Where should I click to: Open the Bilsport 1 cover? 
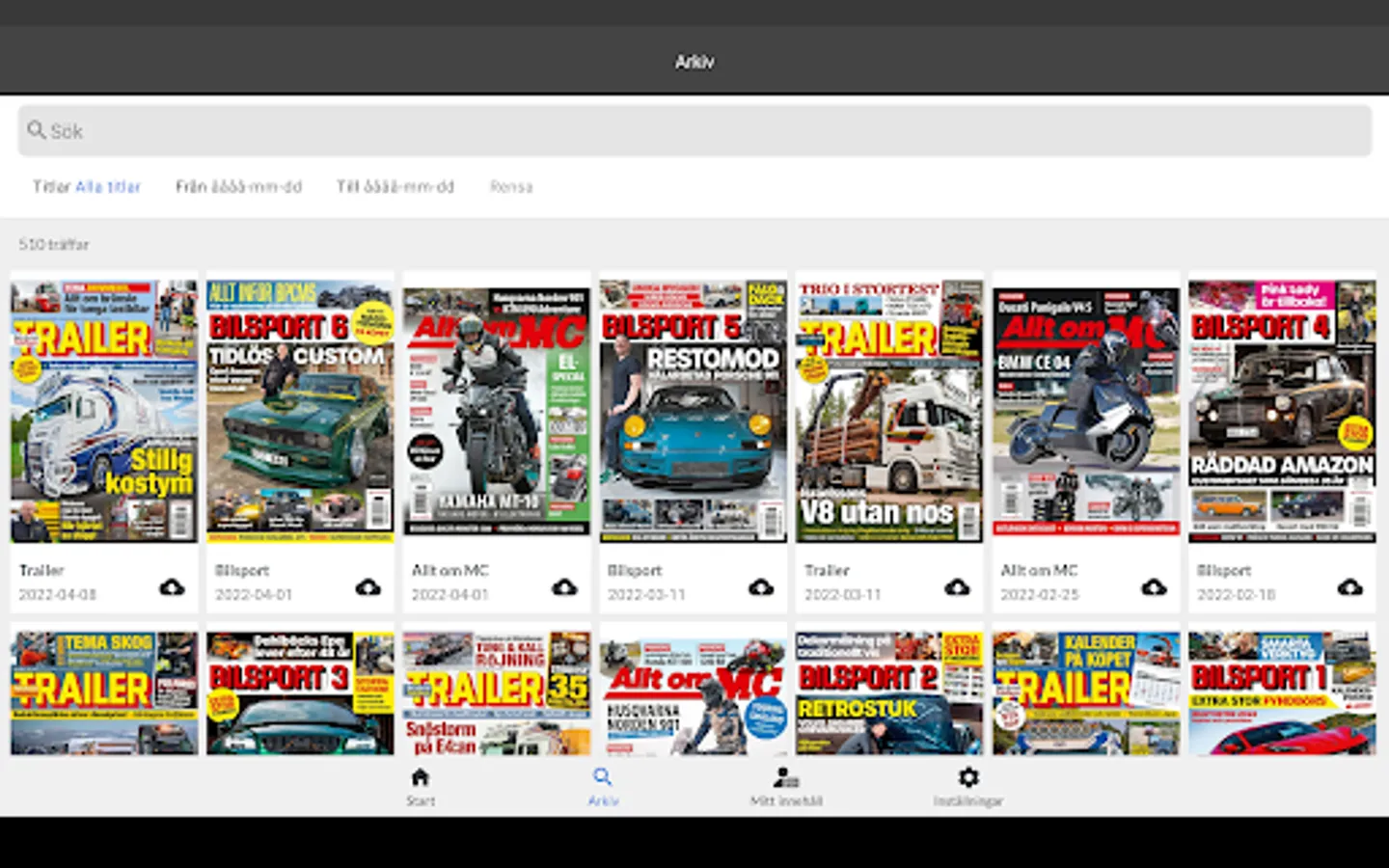[1282, 692]
